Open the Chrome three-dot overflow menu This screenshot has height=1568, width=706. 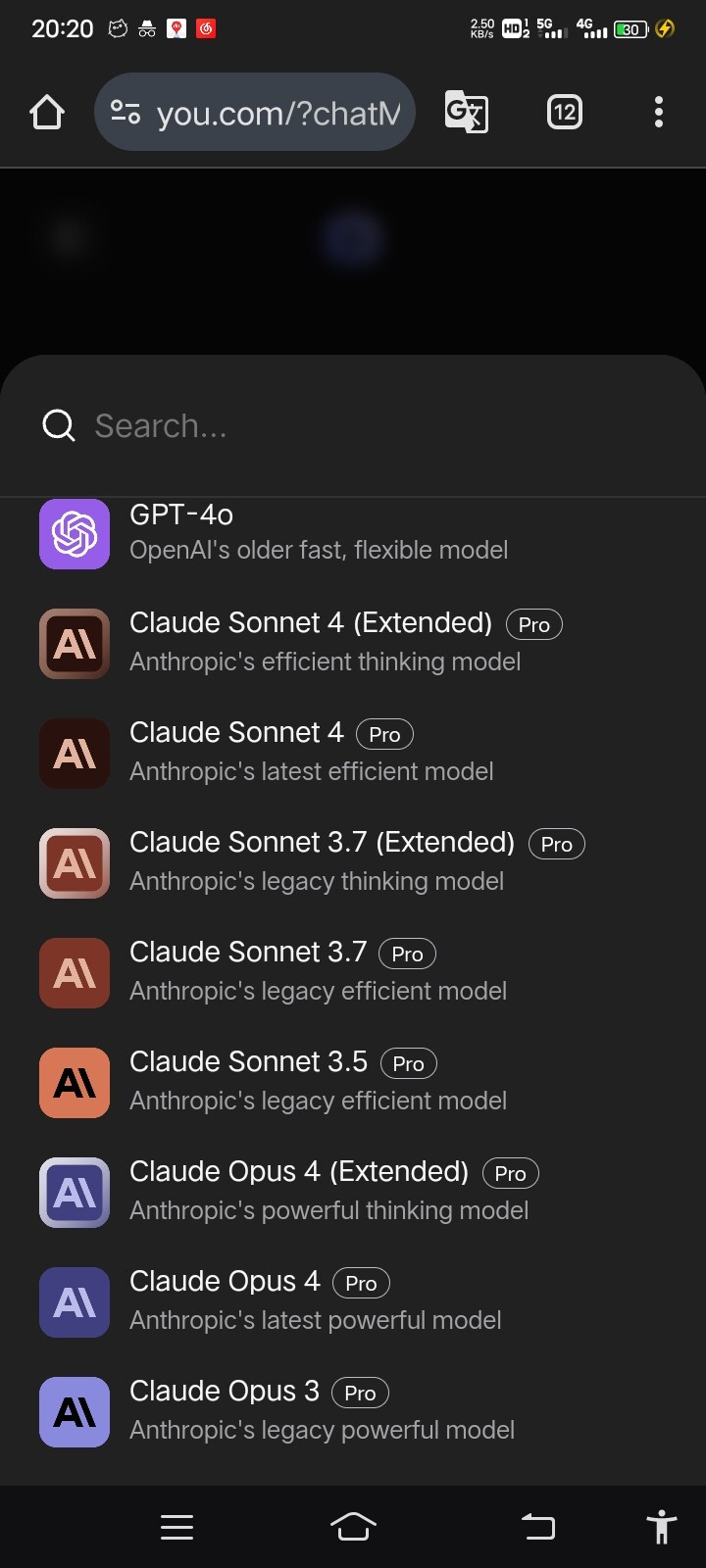[659, 113]
